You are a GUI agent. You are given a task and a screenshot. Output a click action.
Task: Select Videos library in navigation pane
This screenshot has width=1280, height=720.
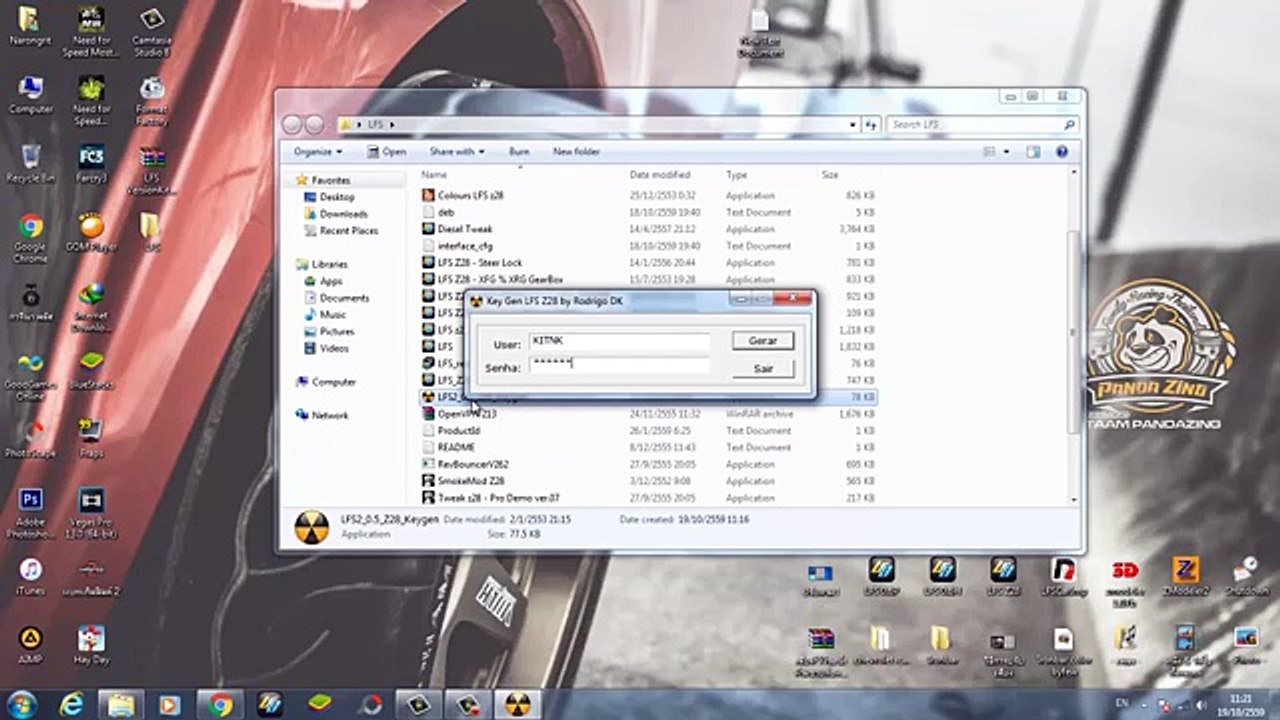point(334,349)
